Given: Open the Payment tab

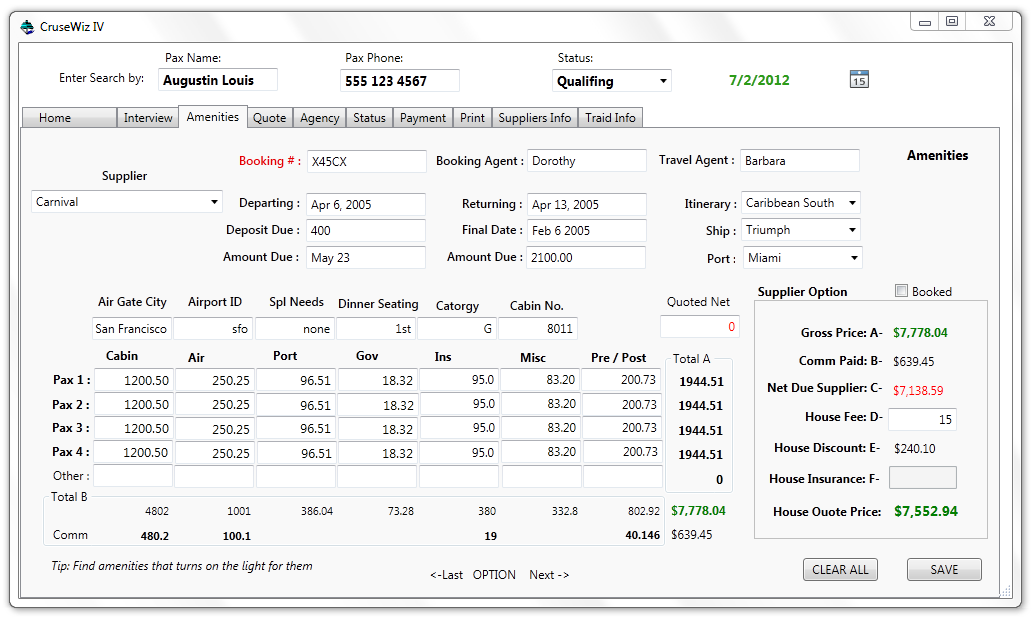Looking at the screenshot, I should (x=423, y=118).
